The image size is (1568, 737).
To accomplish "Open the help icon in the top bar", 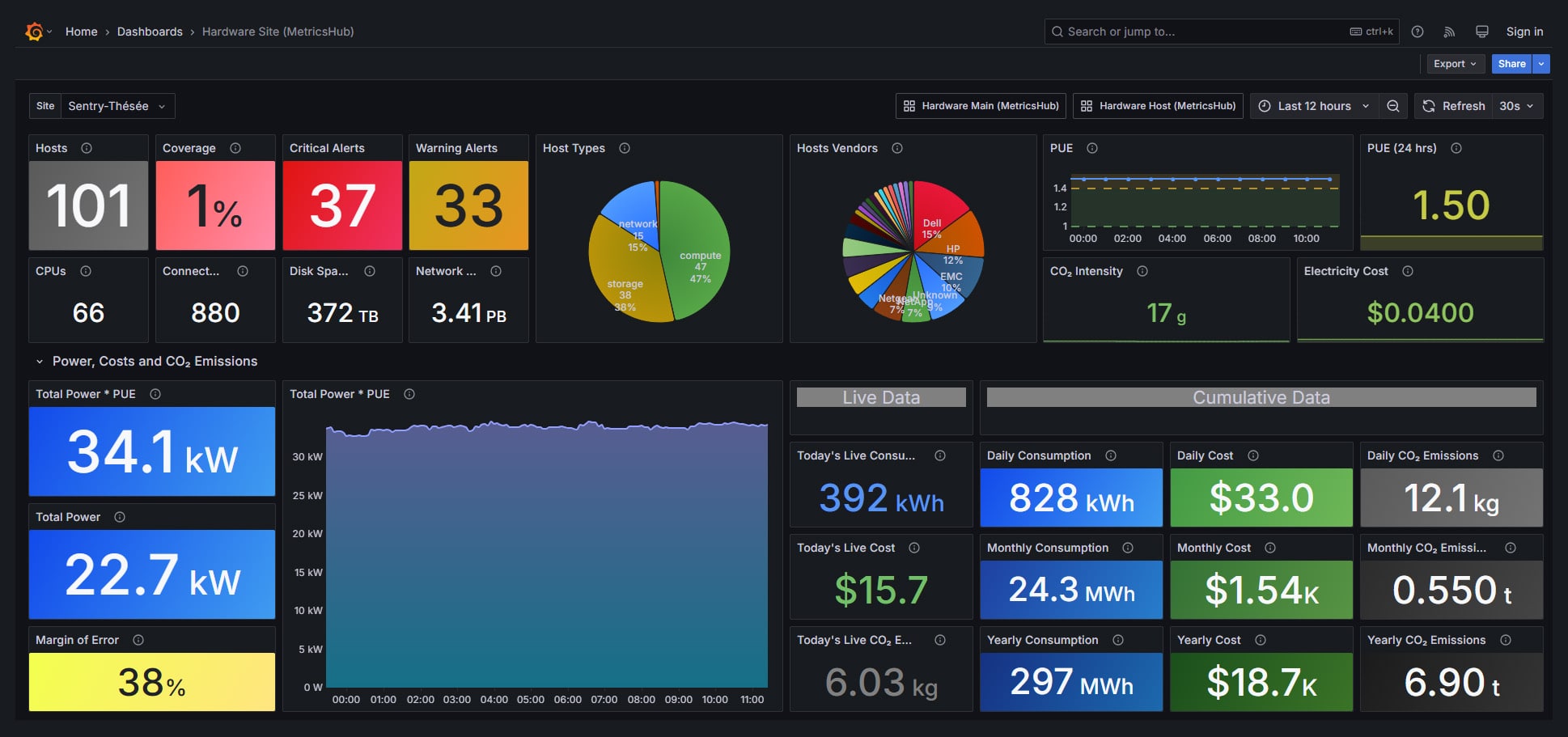I will tap(1417, 31).
